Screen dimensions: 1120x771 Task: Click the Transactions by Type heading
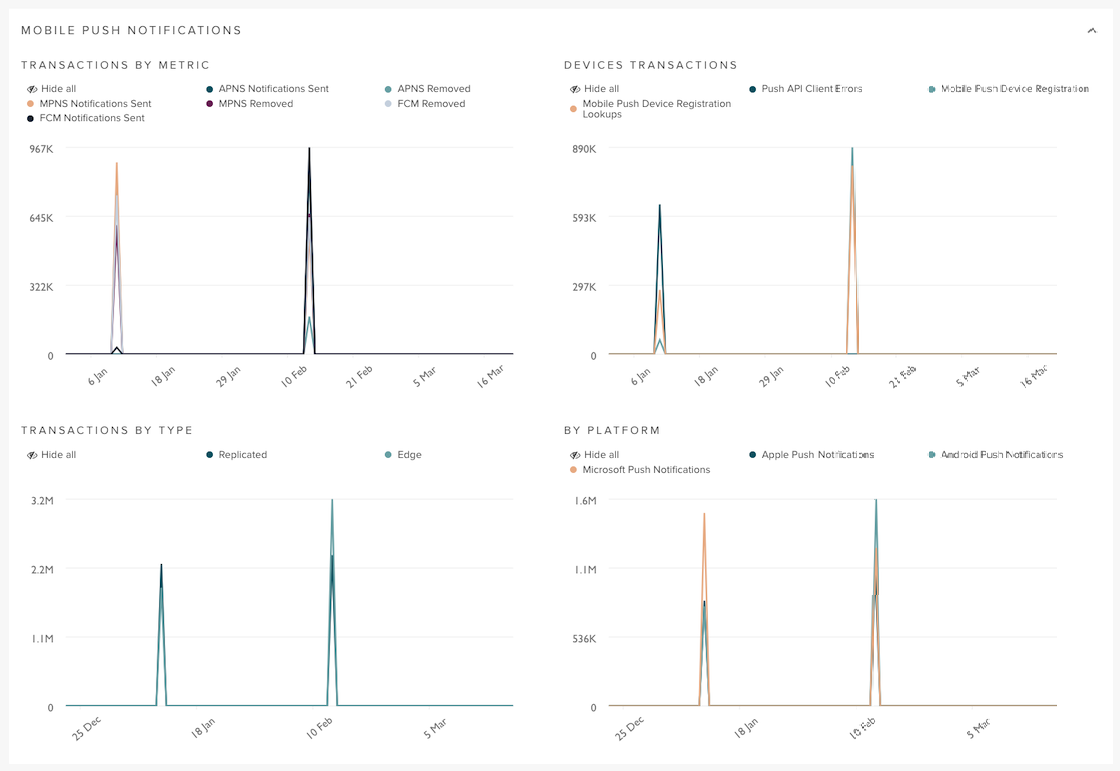[107, 430]
